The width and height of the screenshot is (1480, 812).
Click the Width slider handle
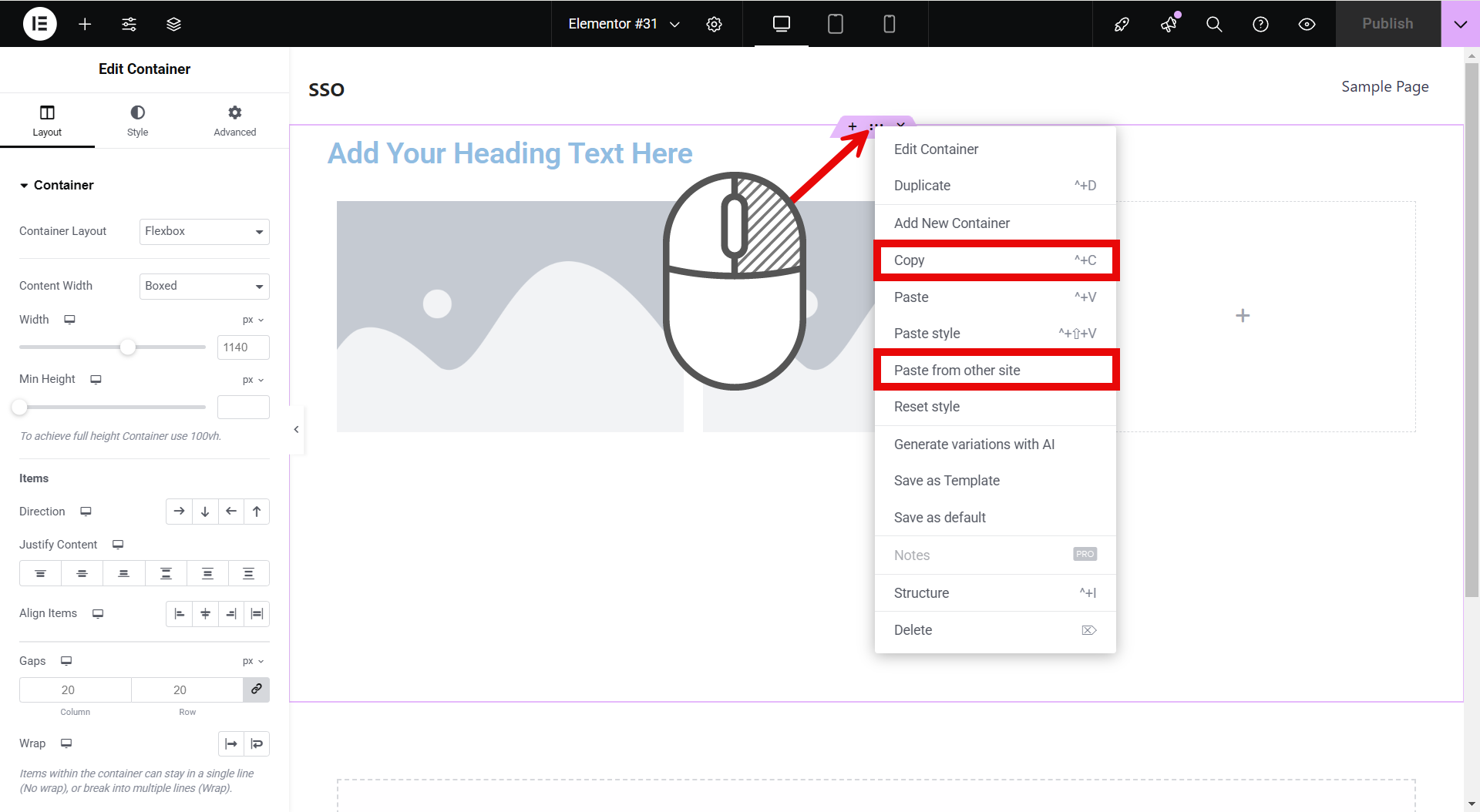click(x=128, y=347)
